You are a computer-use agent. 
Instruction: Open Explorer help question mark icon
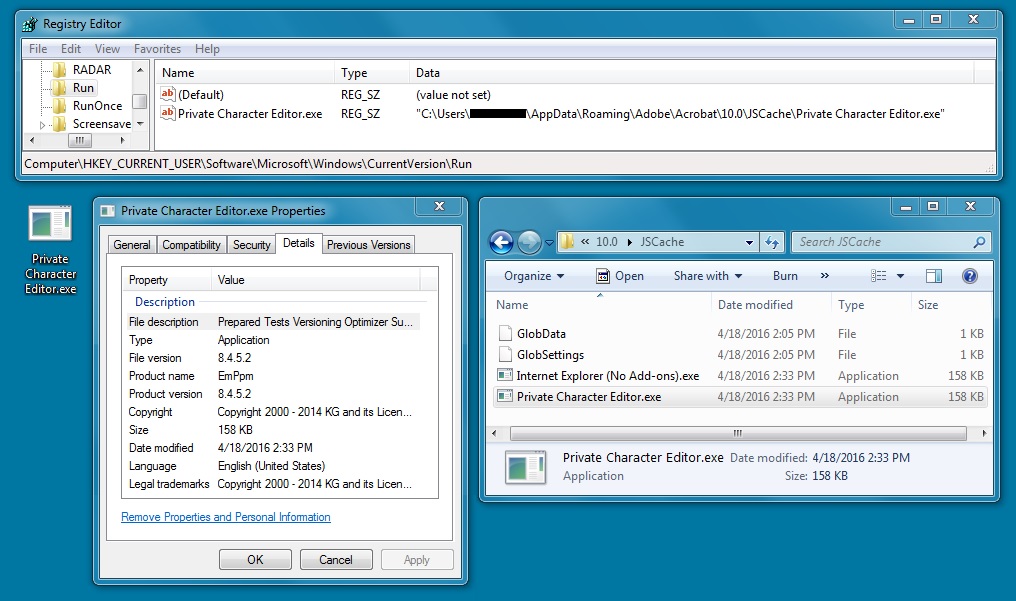click(x=969, y=276)
